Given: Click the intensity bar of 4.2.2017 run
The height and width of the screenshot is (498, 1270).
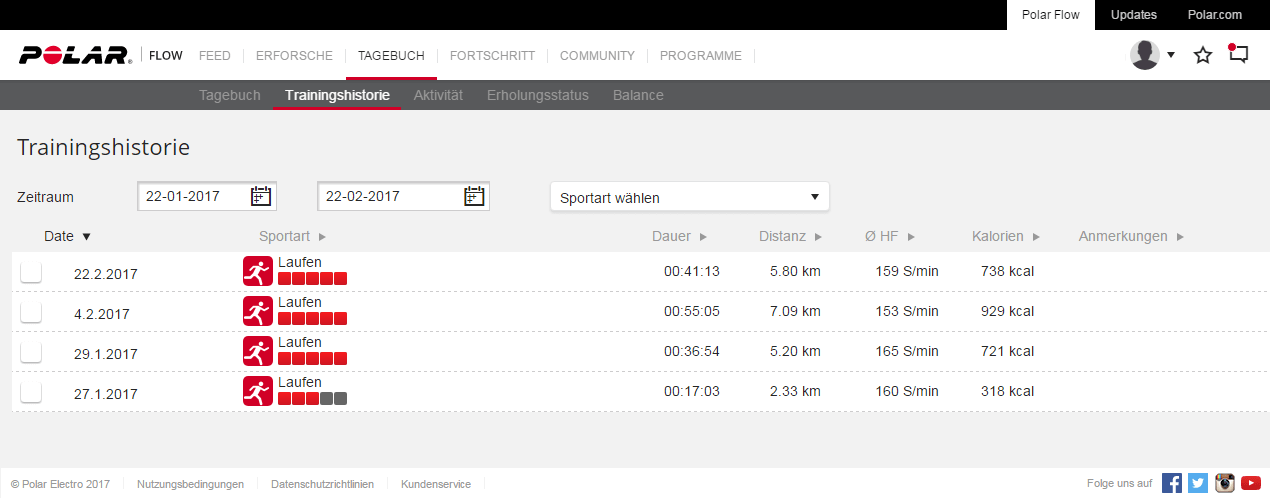Looking at the screenshot, I should tap(313, 318).
